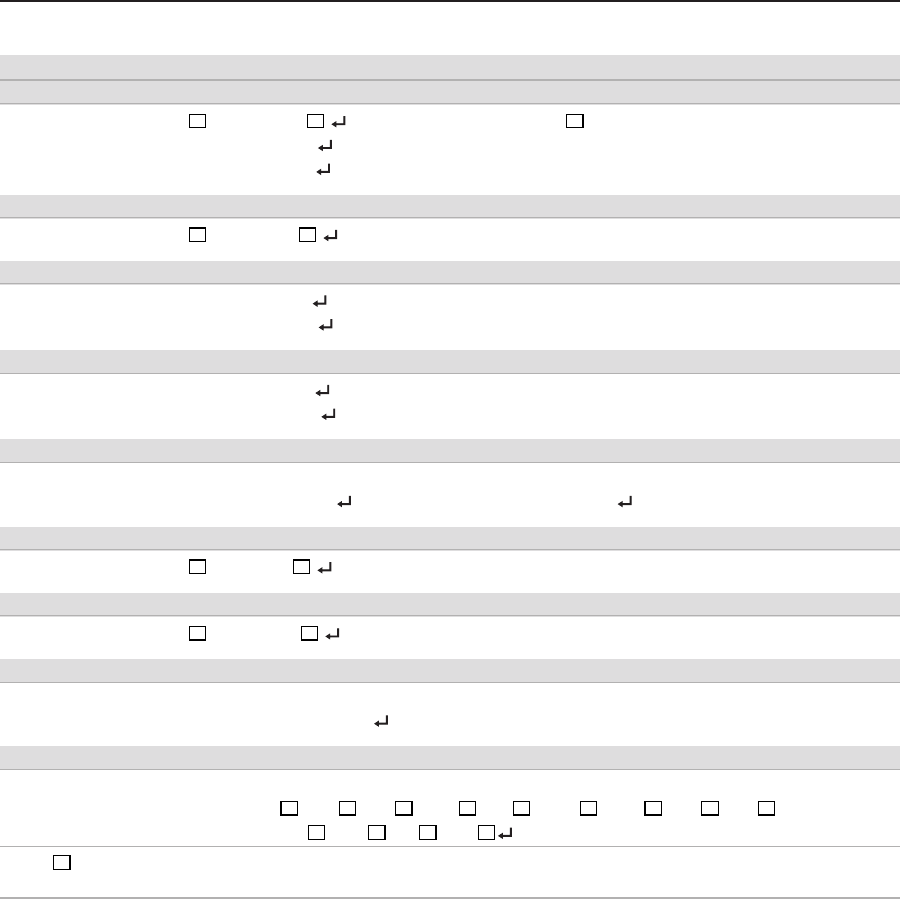Click the return arrow directly below the top checkbox row
Image resolution: width=900 pixels, height=899 pixels.
[x=324, y=147]
